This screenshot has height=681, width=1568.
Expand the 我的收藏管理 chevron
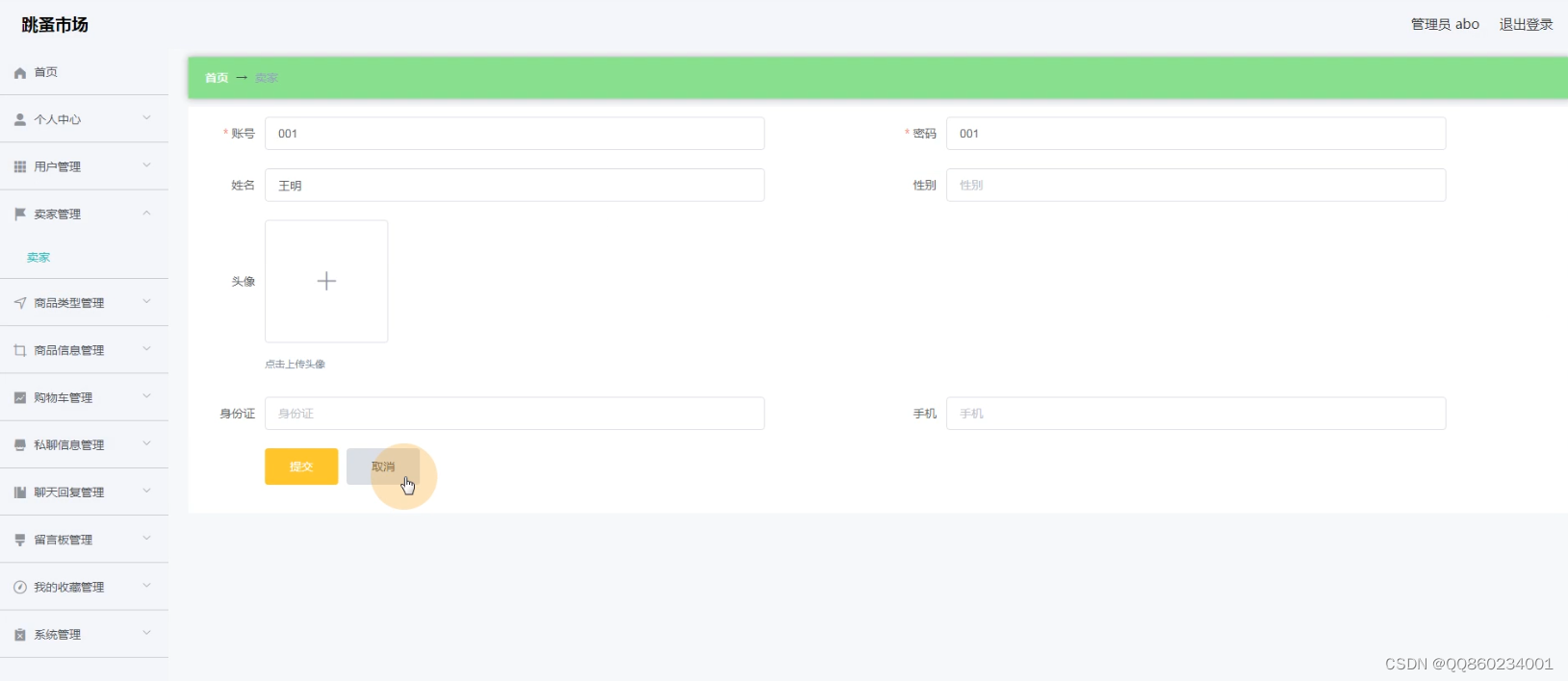click(147, 586)
